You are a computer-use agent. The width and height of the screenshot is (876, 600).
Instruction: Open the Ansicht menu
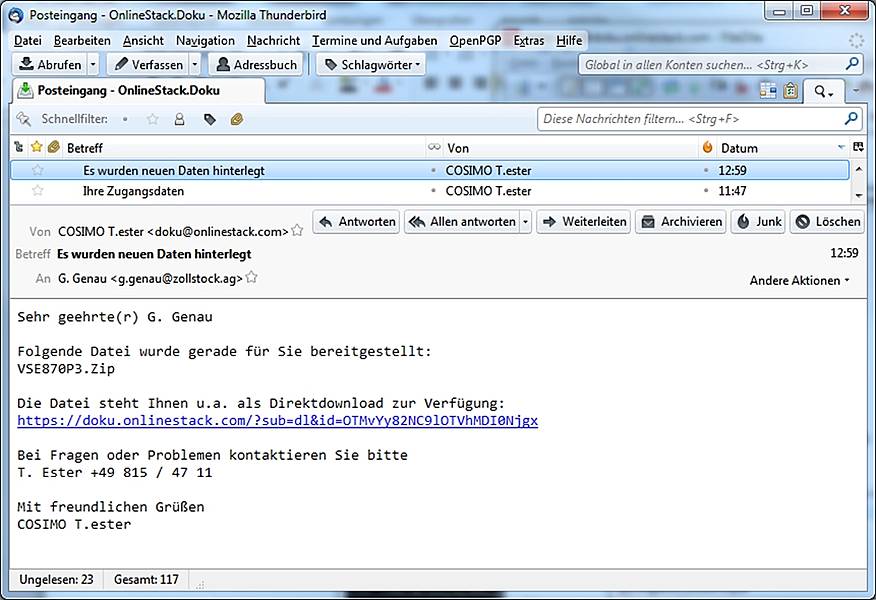tap(143, 40)
